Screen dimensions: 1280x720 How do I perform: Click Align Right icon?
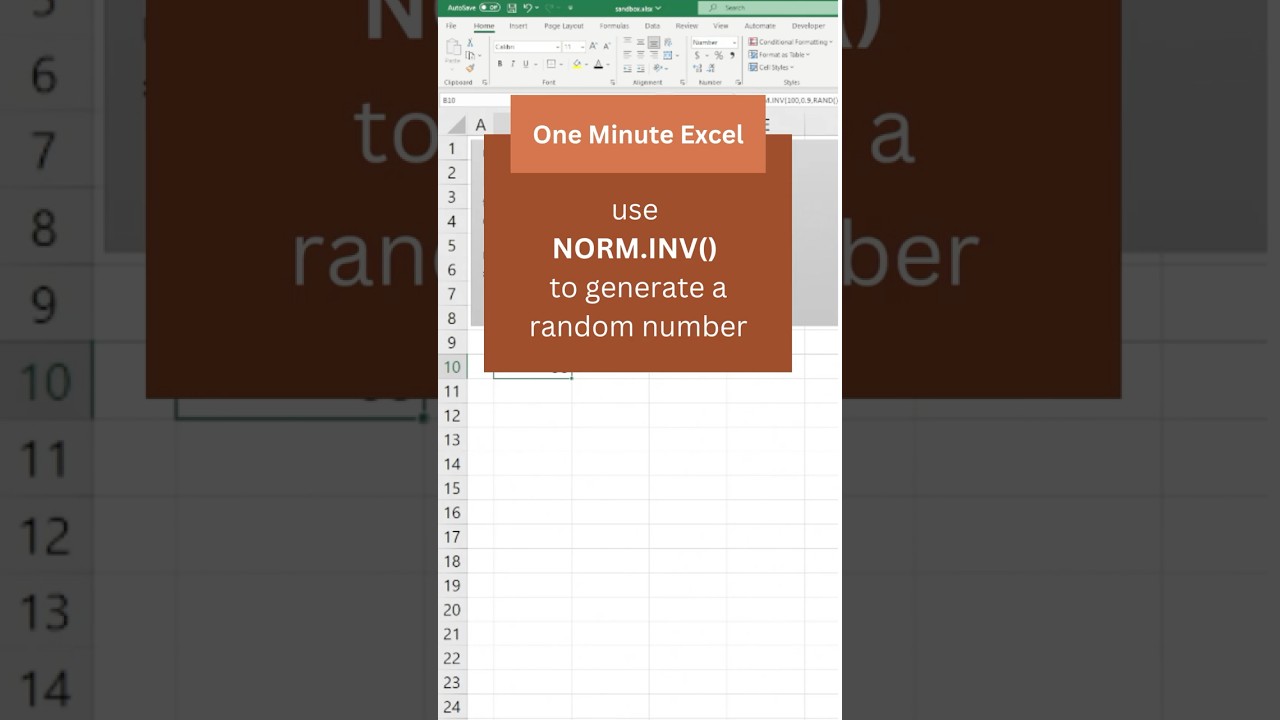pyautogui.click(x=654, y=55)
